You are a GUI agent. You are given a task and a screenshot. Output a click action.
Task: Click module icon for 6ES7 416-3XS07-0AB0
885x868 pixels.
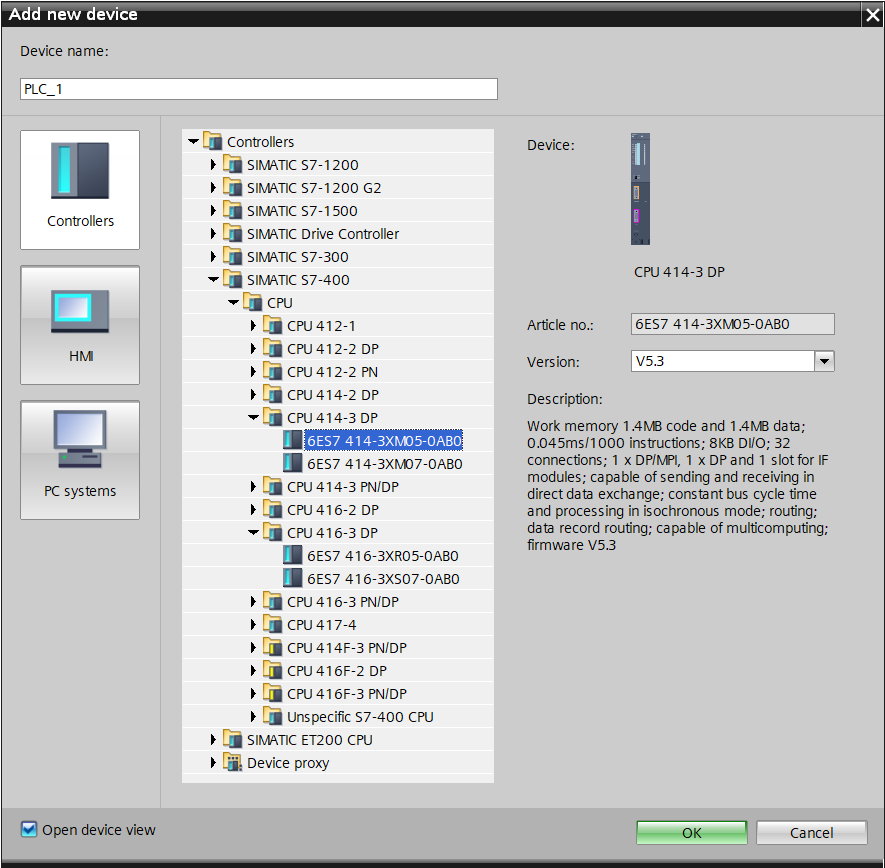tap(292, 578)
